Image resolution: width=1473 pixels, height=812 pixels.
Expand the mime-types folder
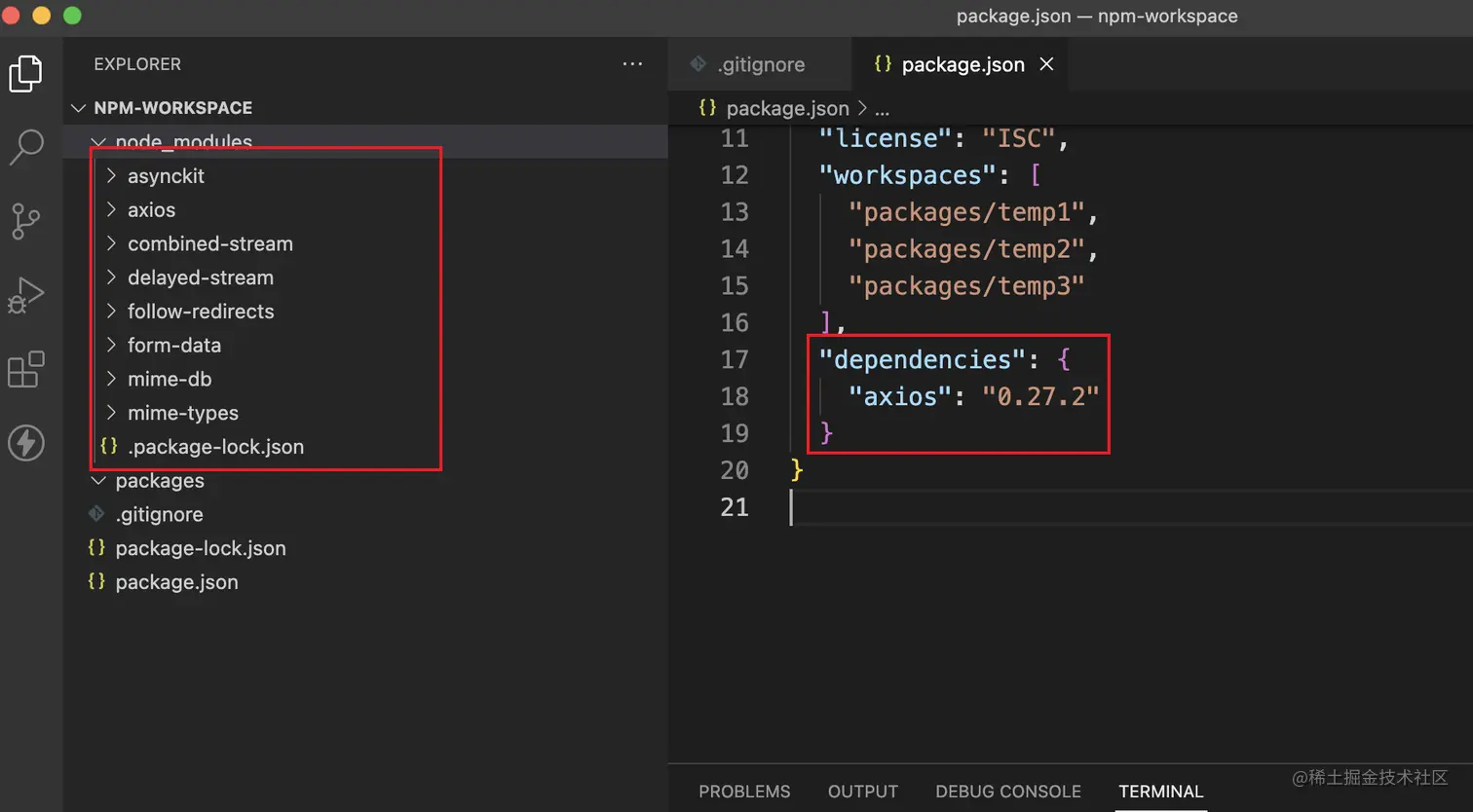tap(182, 413)
